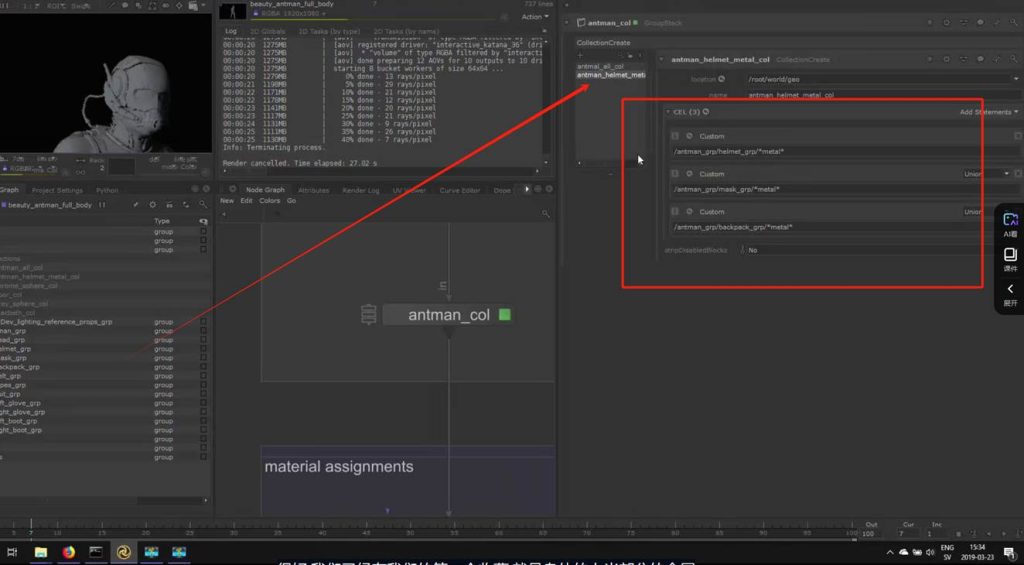1024x565 pixels.
Task: Click the AI看 sidebar icon
Action: point(1010,223)
